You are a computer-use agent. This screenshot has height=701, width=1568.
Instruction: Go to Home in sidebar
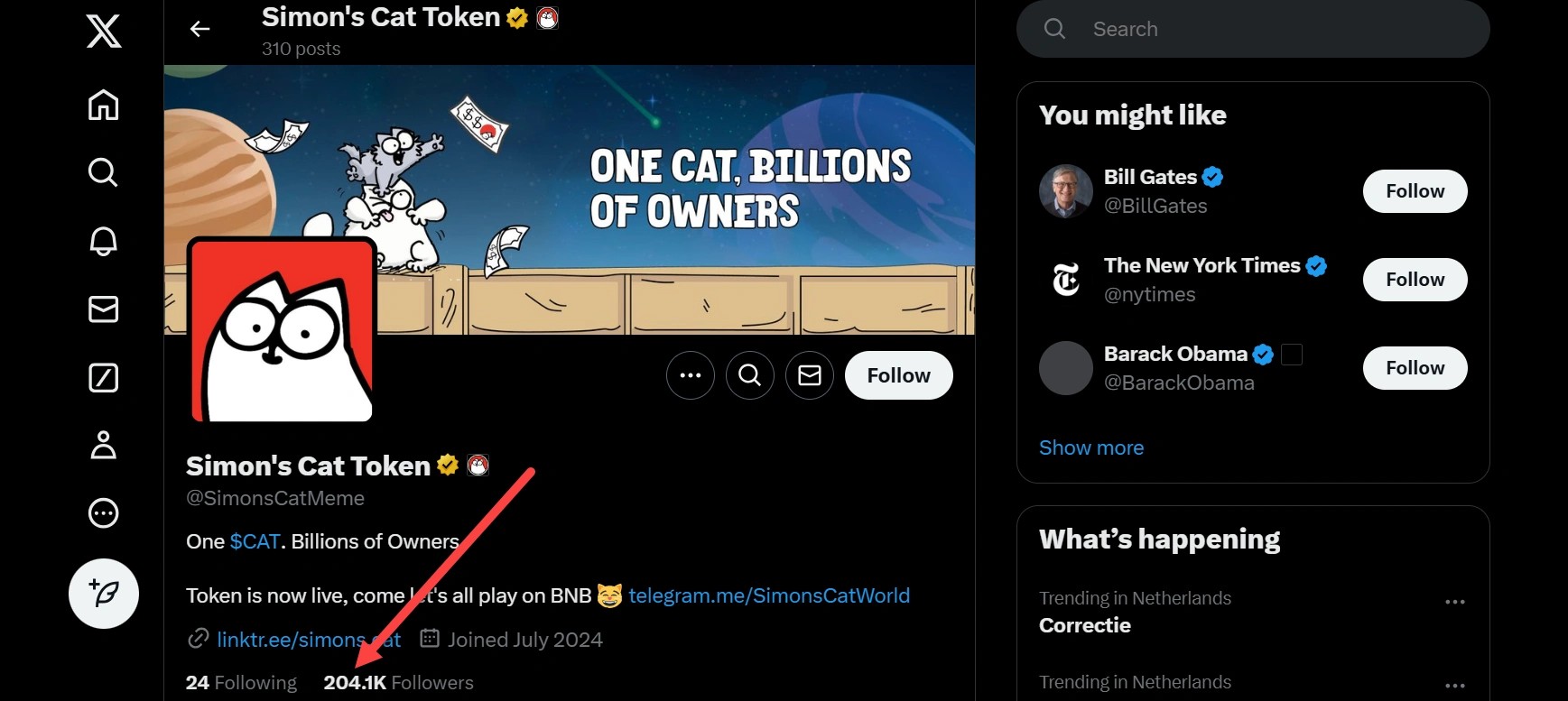pos(104,105)
